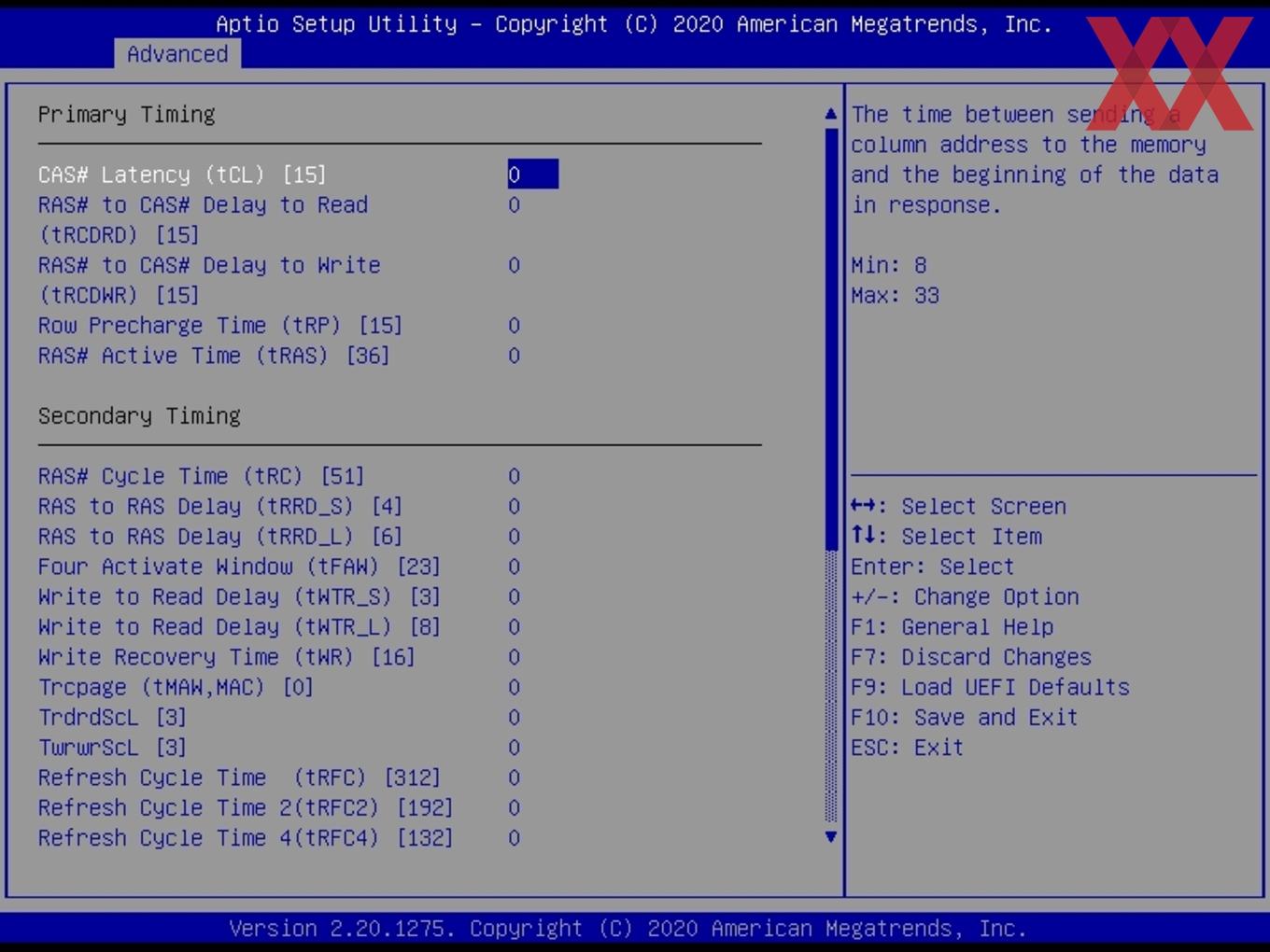Click the tRCDRD value 0
Screen dimensions: 1270x952
[x=515, y=205]
